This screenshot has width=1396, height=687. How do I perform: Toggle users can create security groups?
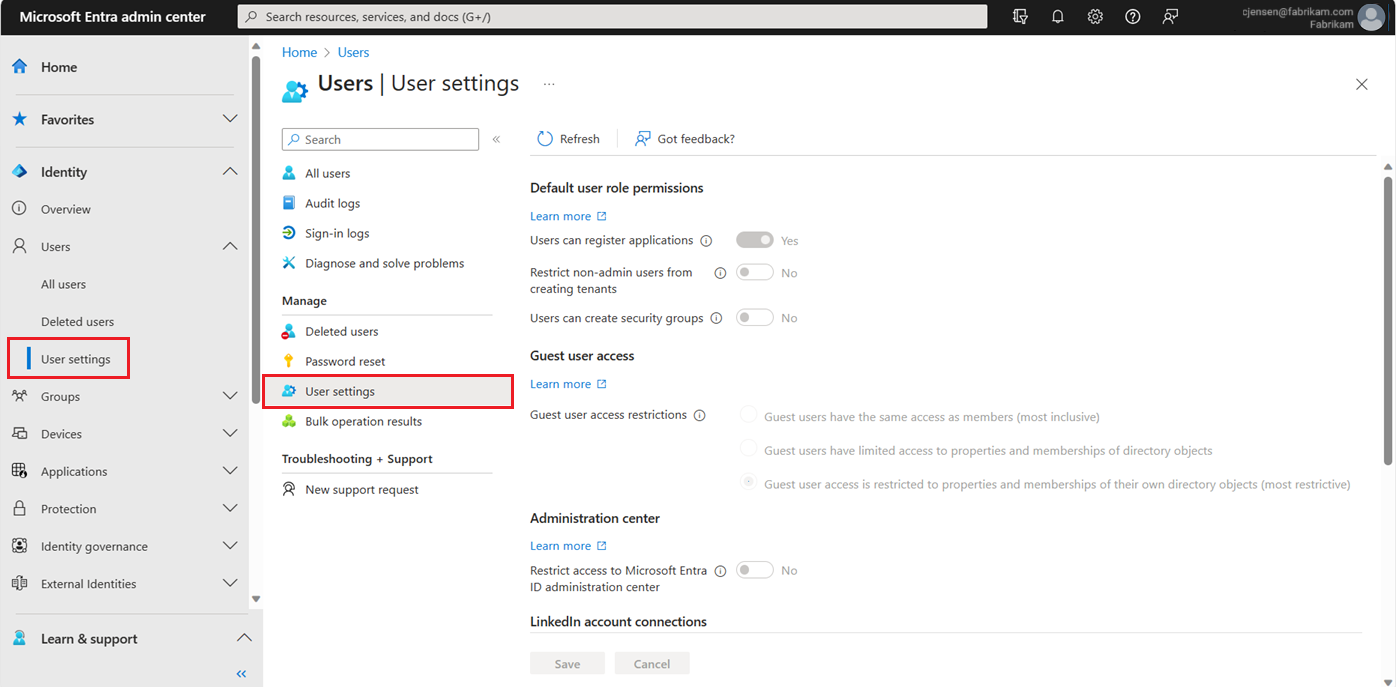pyautogui.click(x=755, y=317)
